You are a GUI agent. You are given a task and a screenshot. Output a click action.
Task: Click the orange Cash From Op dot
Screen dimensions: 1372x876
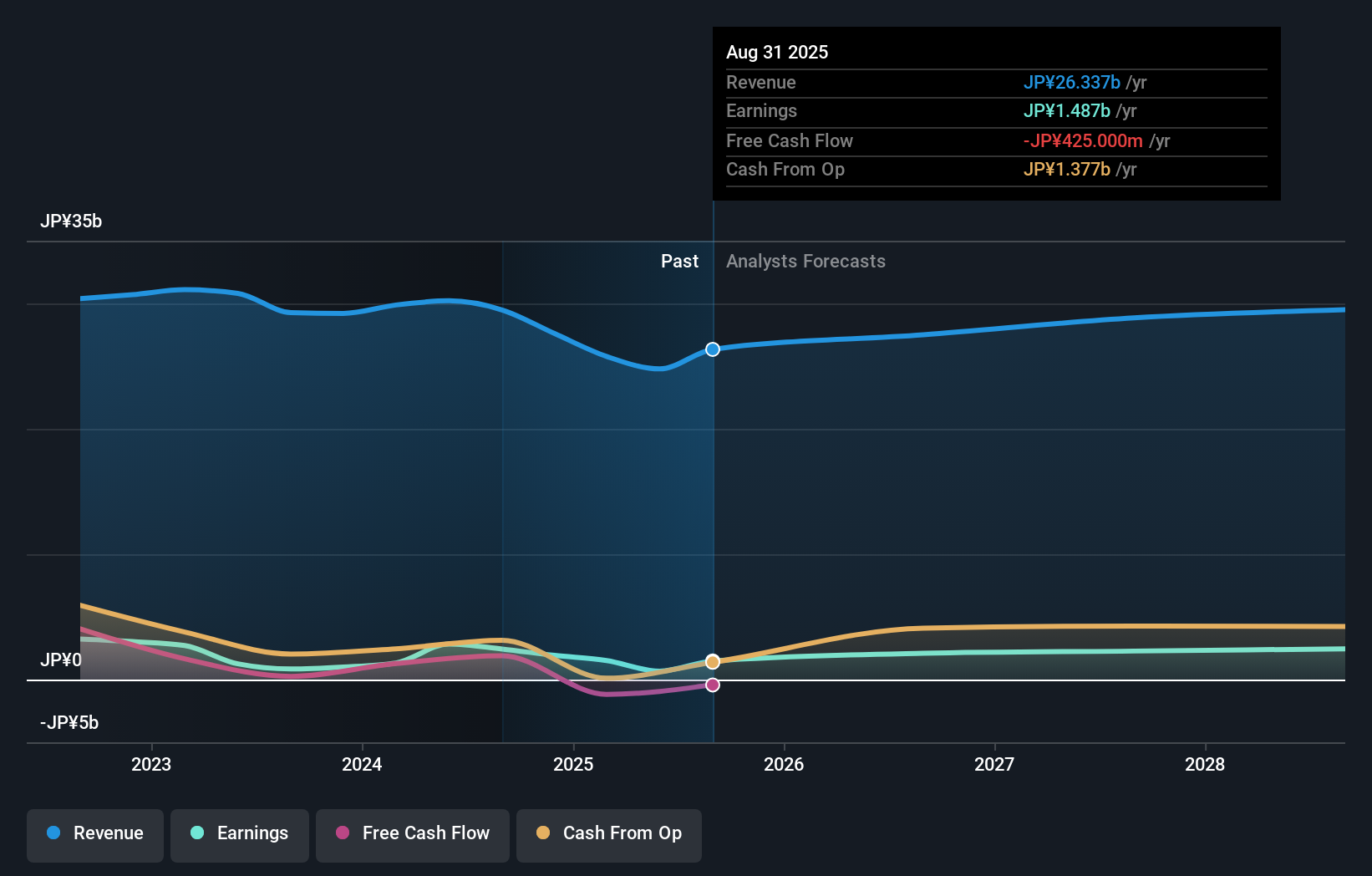(544, 833)
